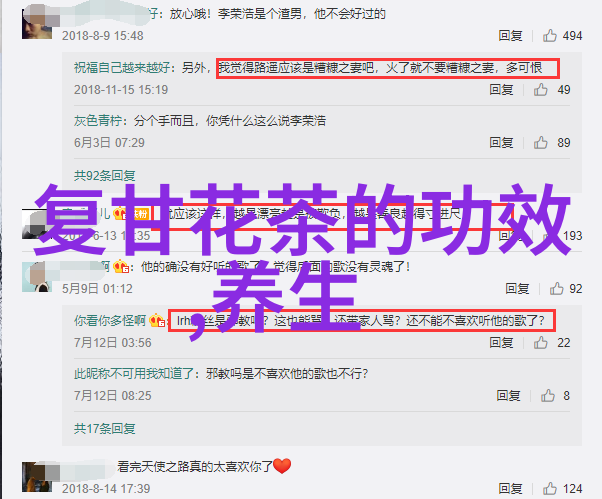Click thumbs-up on reply with 49 likes
This screenshot has width=602, height=499.
540,89
